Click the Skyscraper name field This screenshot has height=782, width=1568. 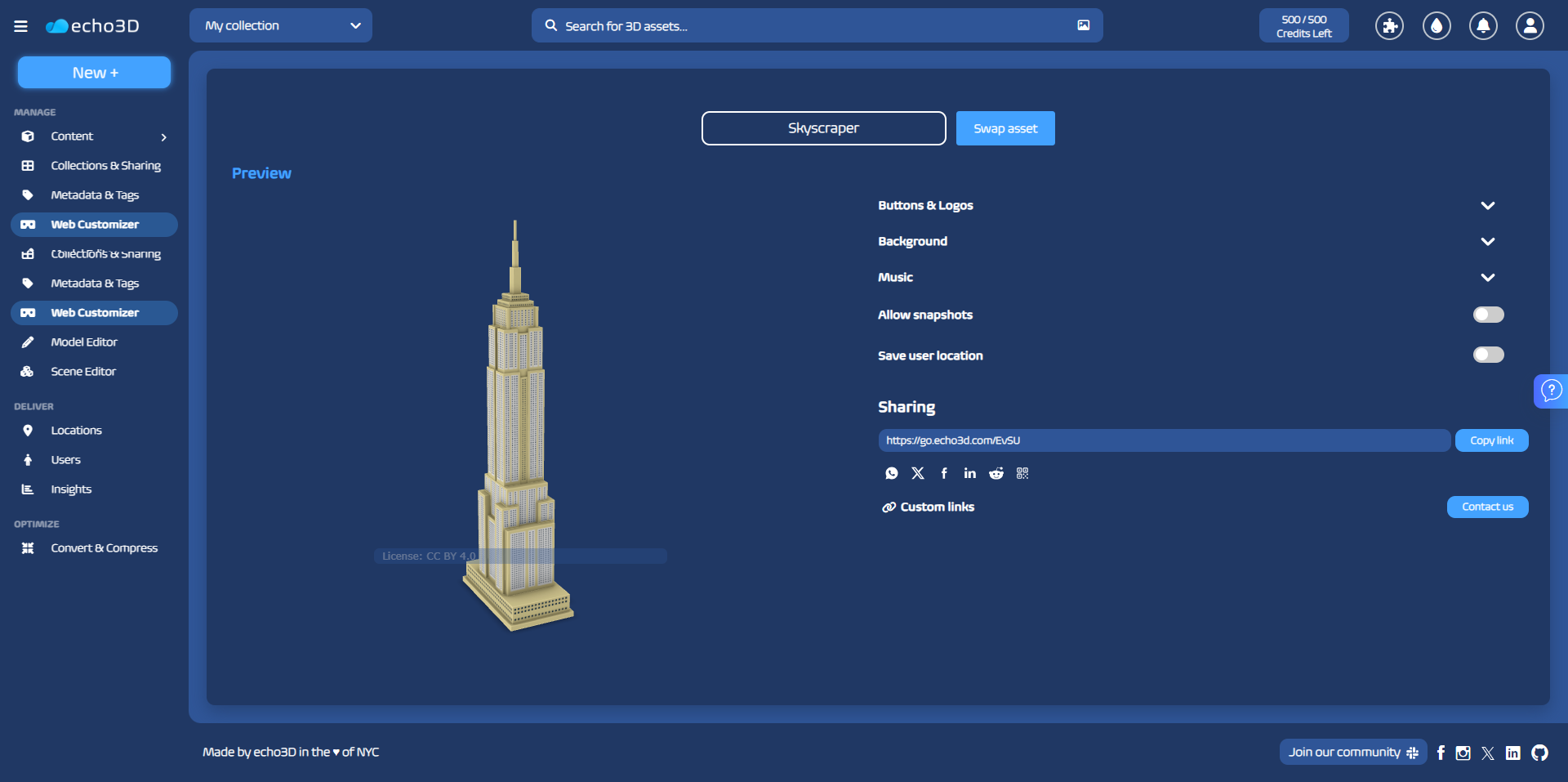[823, 128]
